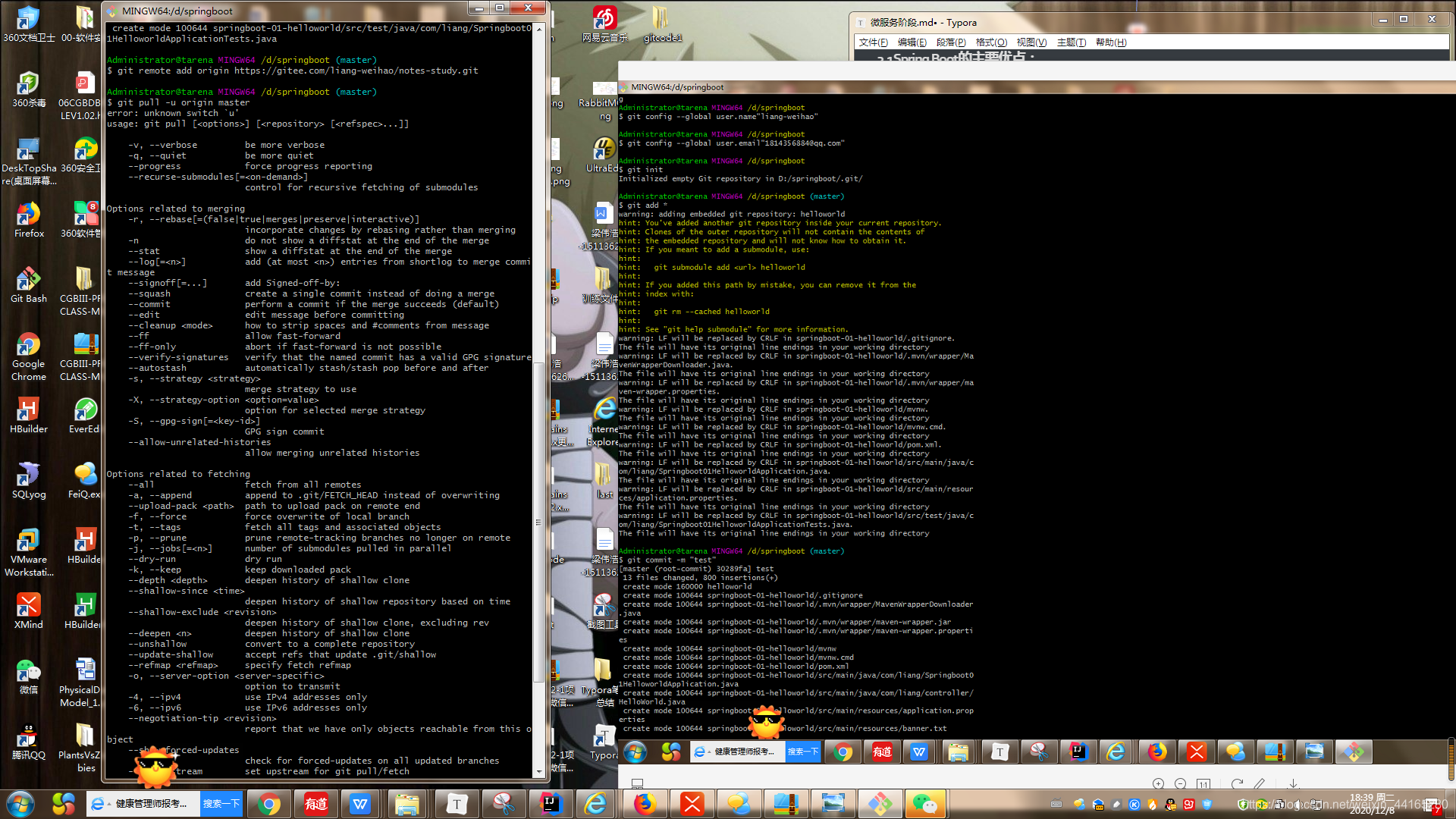Viewport: 1456px width, 819px height.
Task: Click zoom-in magnifier icon in viewer
Action: point(1158,783)
